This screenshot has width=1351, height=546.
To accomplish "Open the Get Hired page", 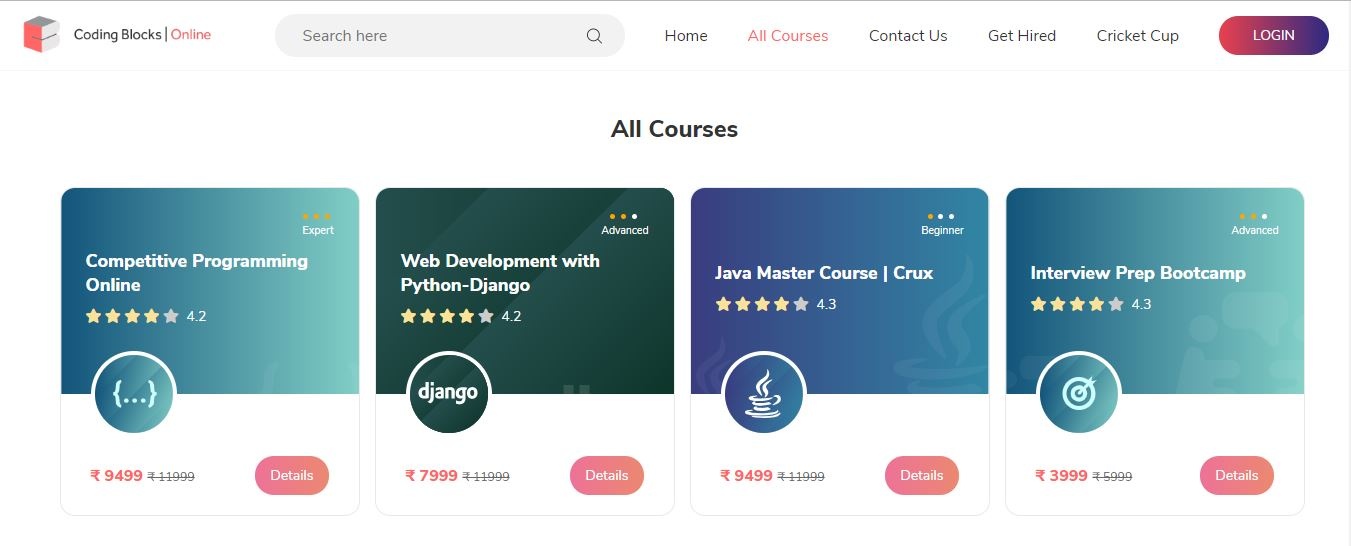I will pos(1022,36).
